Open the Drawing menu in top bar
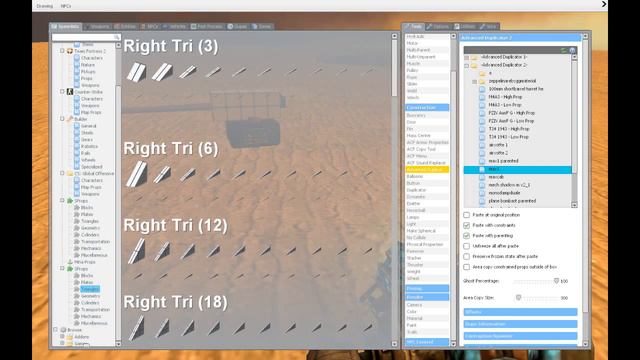Image resolution: width=640 pixels, height=360 pixels. (x=44, y=6)
